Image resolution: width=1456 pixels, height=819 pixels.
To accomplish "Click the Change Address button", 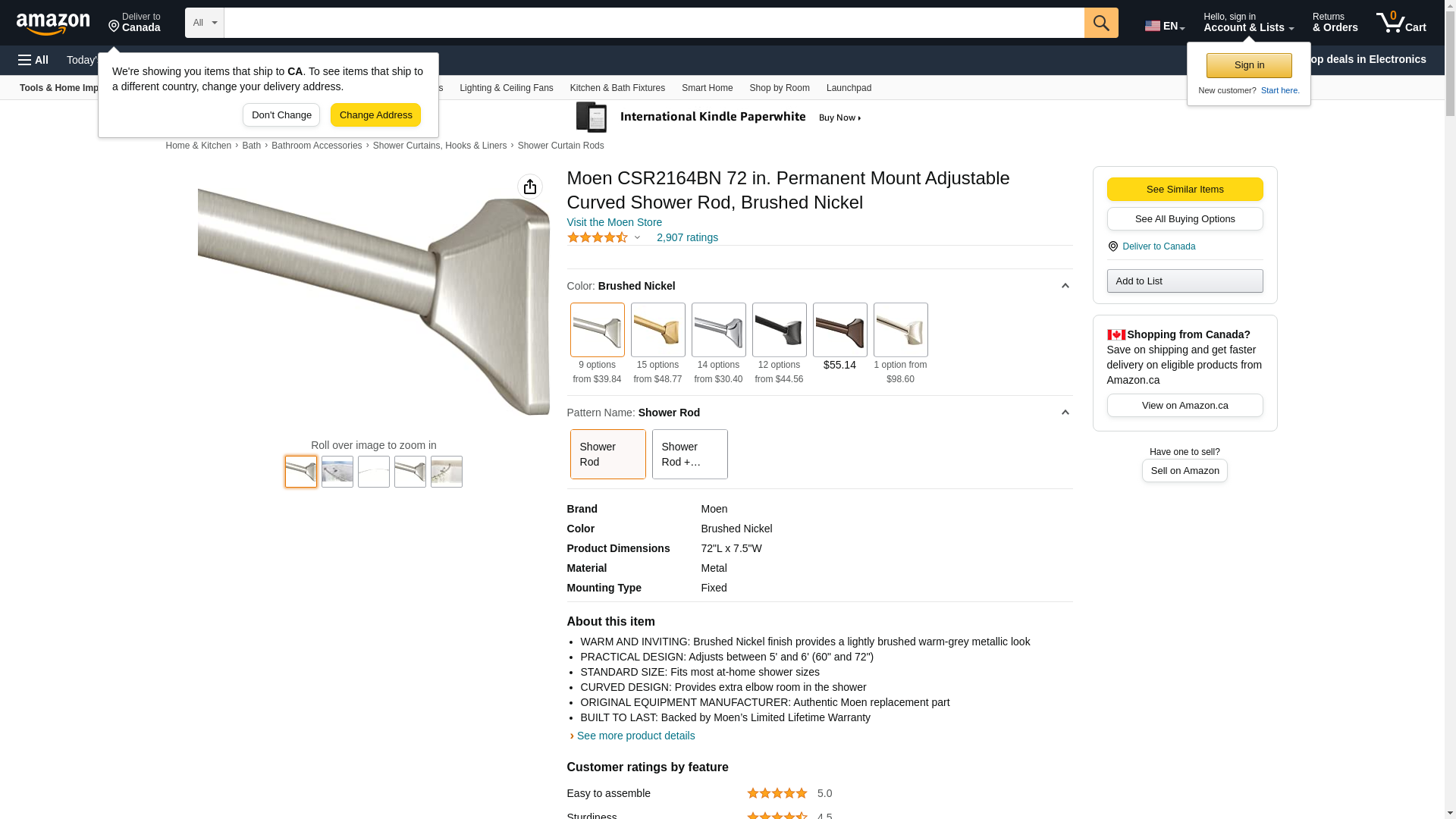I will (x=375, y=115).
